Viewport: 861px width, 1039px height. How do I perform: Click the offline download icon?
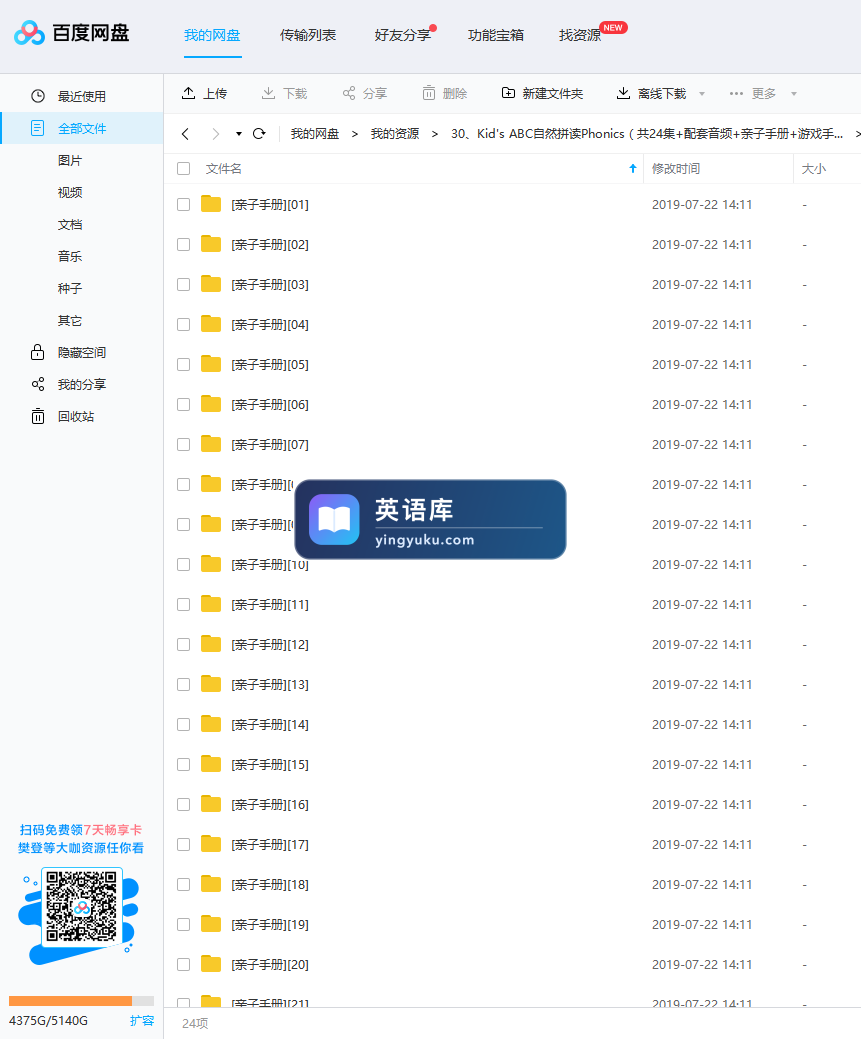(x=623, y=93)
